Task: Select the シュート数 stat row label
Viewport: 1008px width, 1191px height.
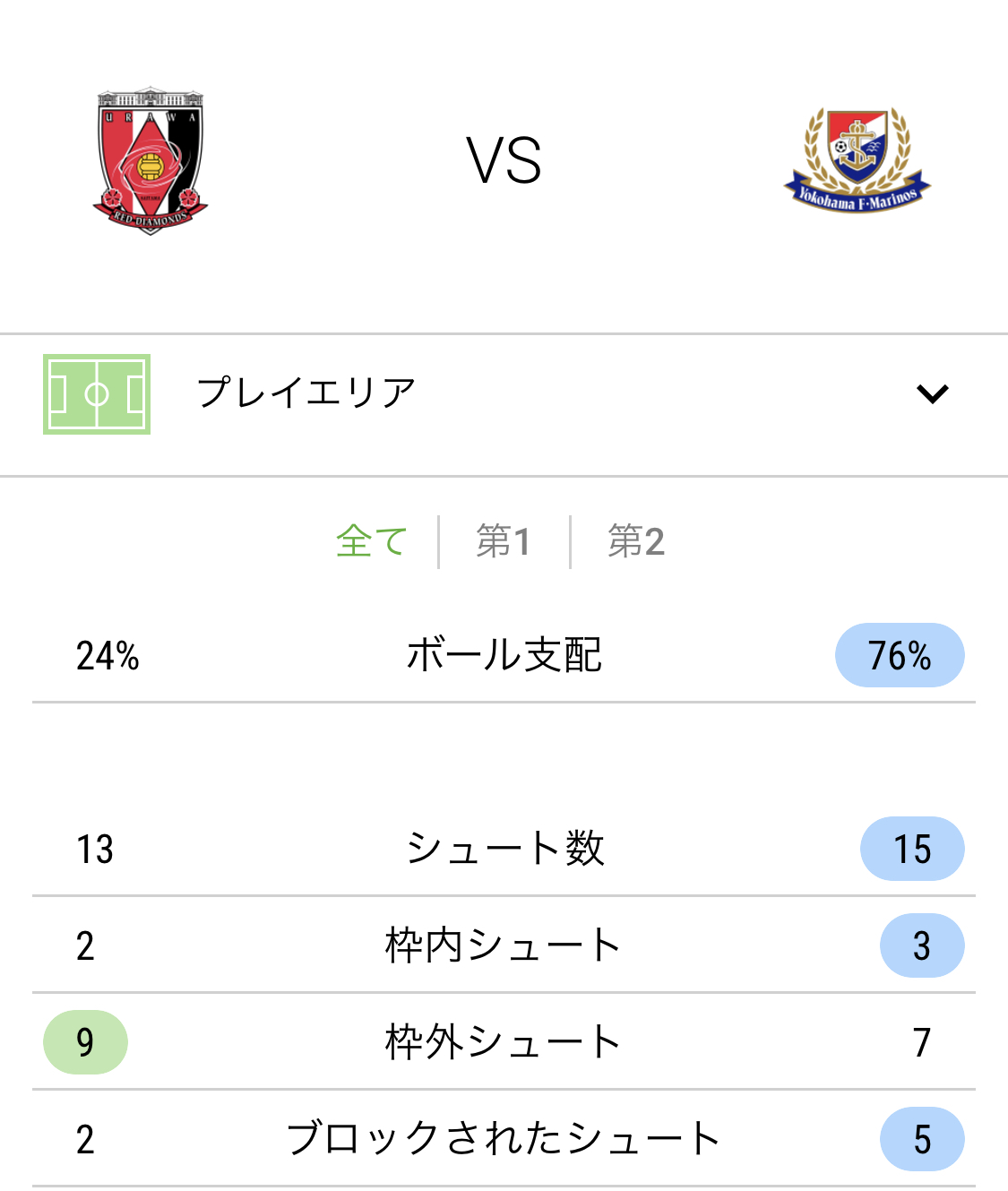Action: click(x=505, y=848)
